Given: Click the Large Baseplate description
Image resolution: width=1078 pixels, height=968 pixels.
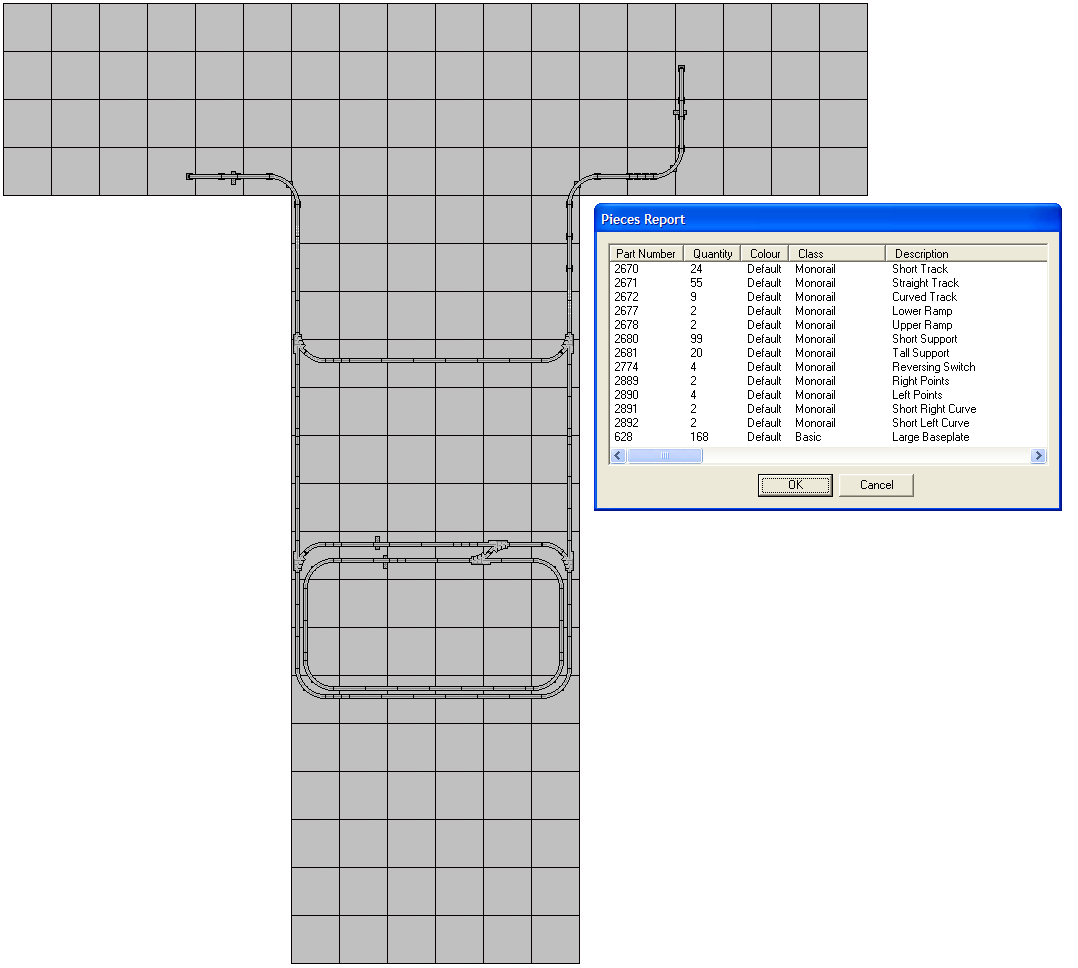Looking at the screenshot, I should coord(930,437).
